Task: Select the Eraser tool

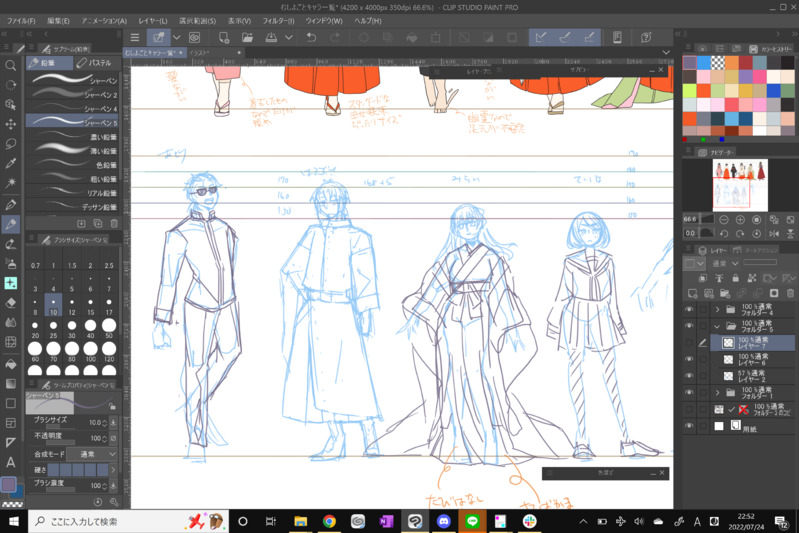Action: [x=10, y=303]
